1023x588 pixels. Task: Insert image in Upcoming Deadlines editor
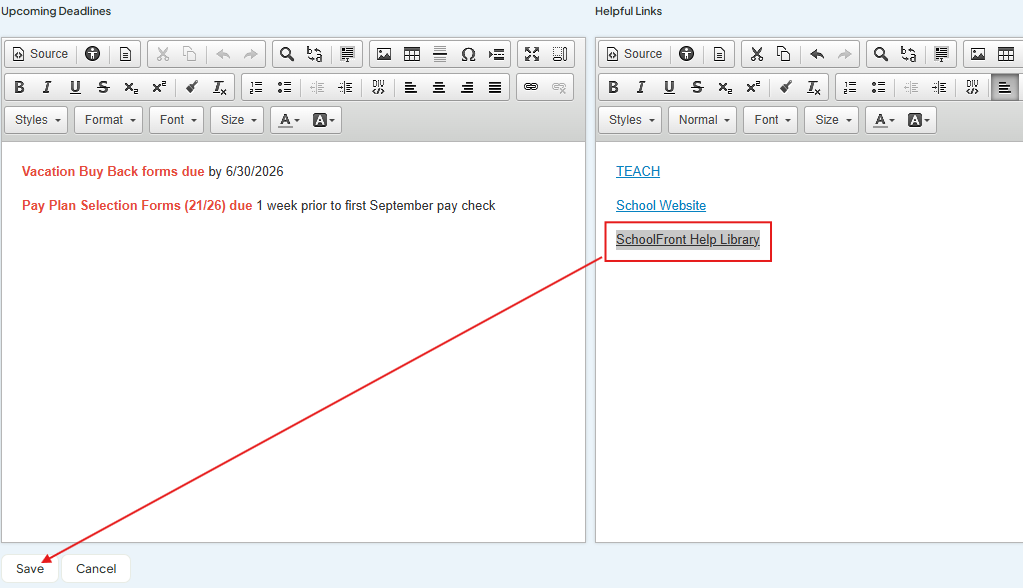pyautogui.click(x=384, y=54)
